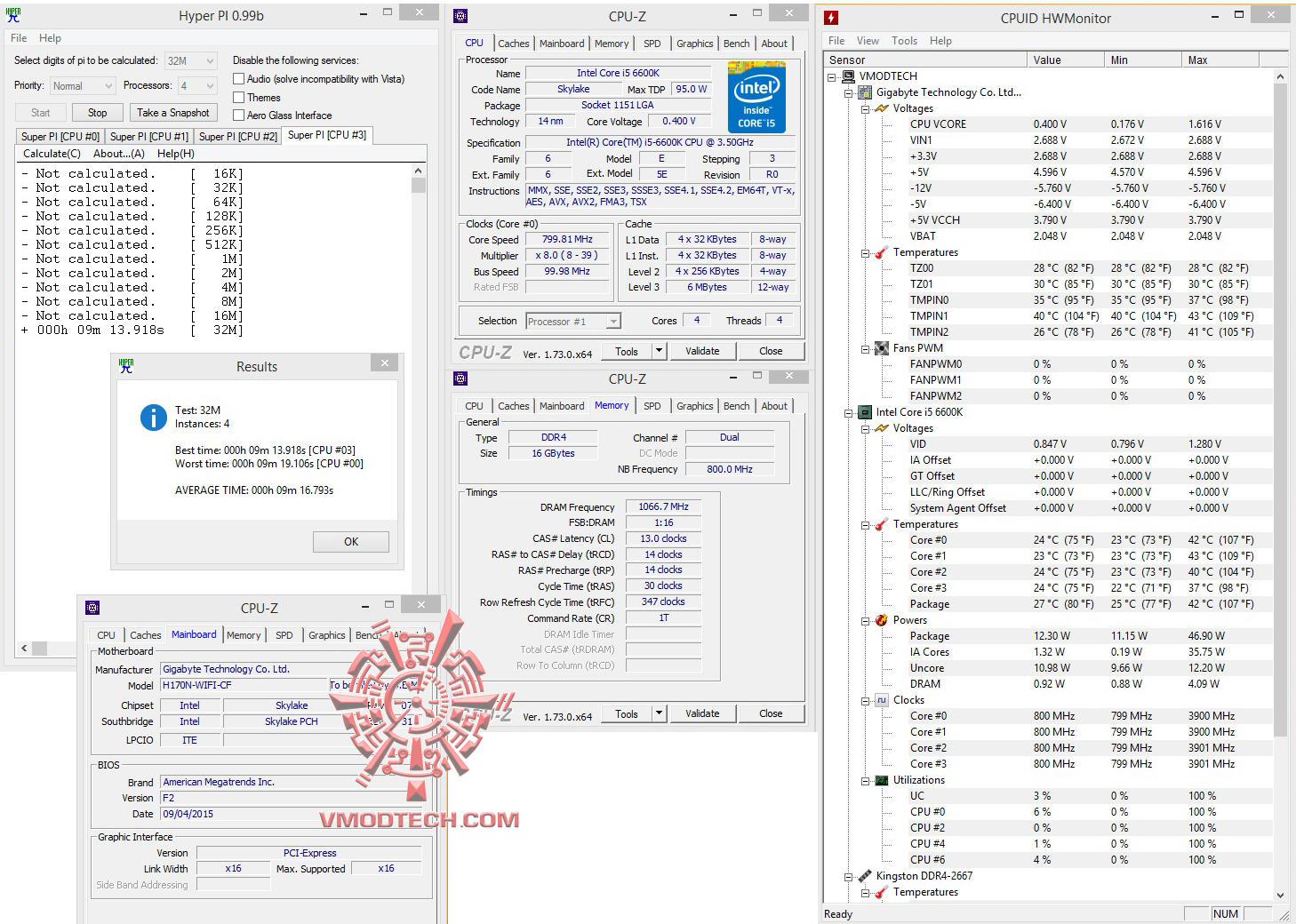Click the Voltages icon under Gigabyte Technology
The image size is (1296, 924).
[882, 108]
